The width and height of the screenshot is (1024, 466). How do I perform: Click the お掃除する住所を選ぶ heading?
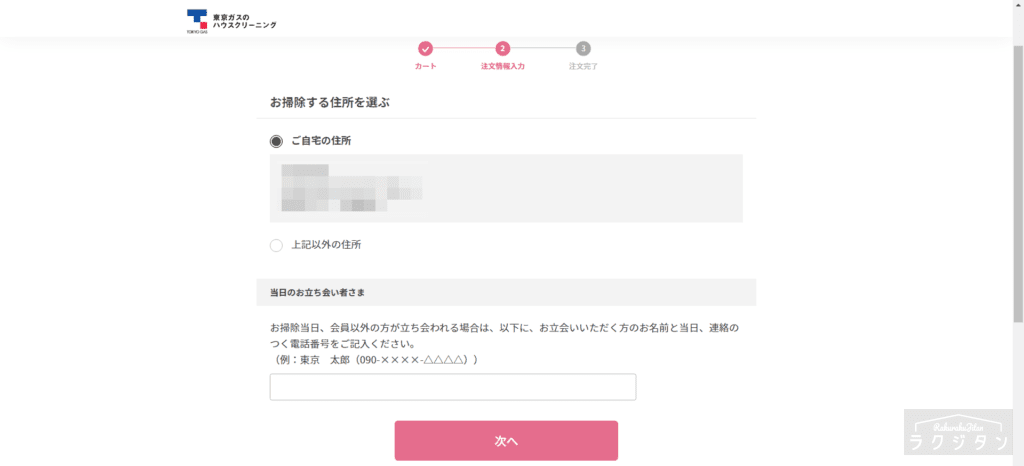tap(330, 102)
